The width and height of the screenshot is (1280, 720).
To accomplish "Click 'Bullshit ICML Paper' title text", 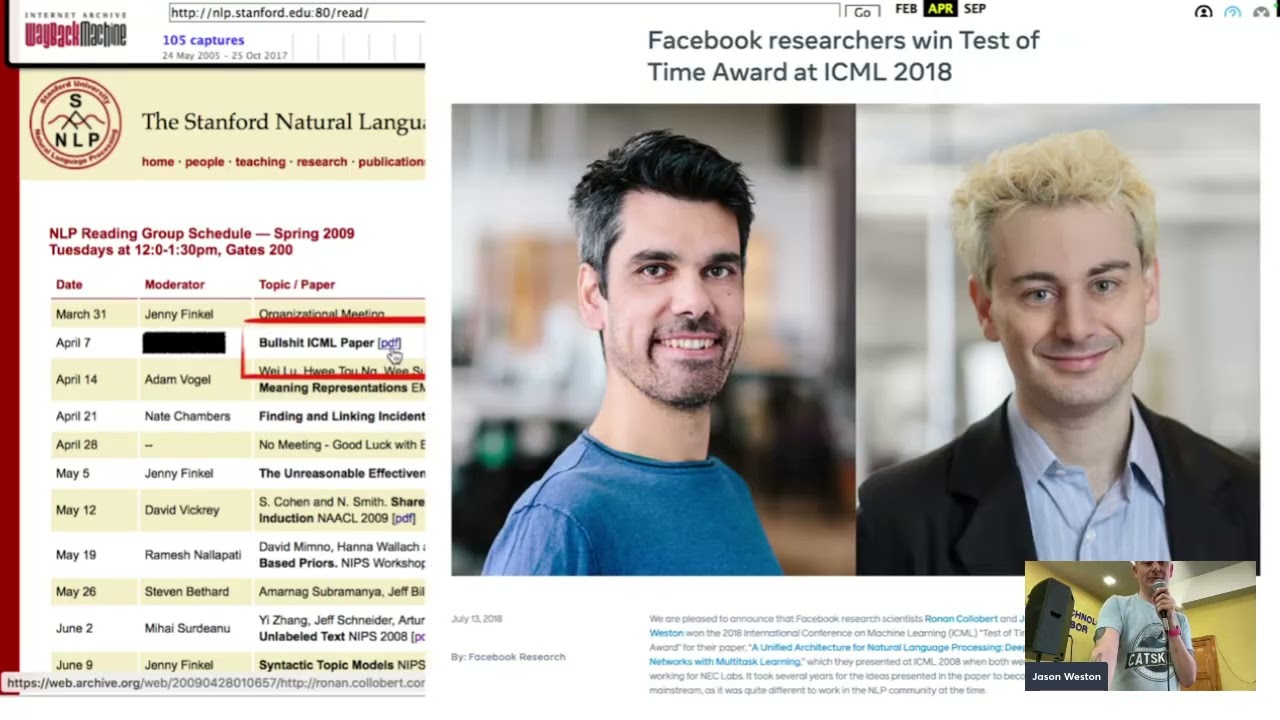I will coord(316,343).
